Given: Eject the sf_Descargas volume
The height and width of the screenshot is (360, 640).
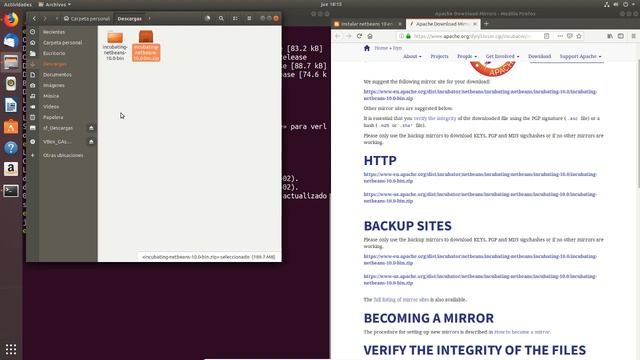Looking at the screenshot, I should pos(91,128).
